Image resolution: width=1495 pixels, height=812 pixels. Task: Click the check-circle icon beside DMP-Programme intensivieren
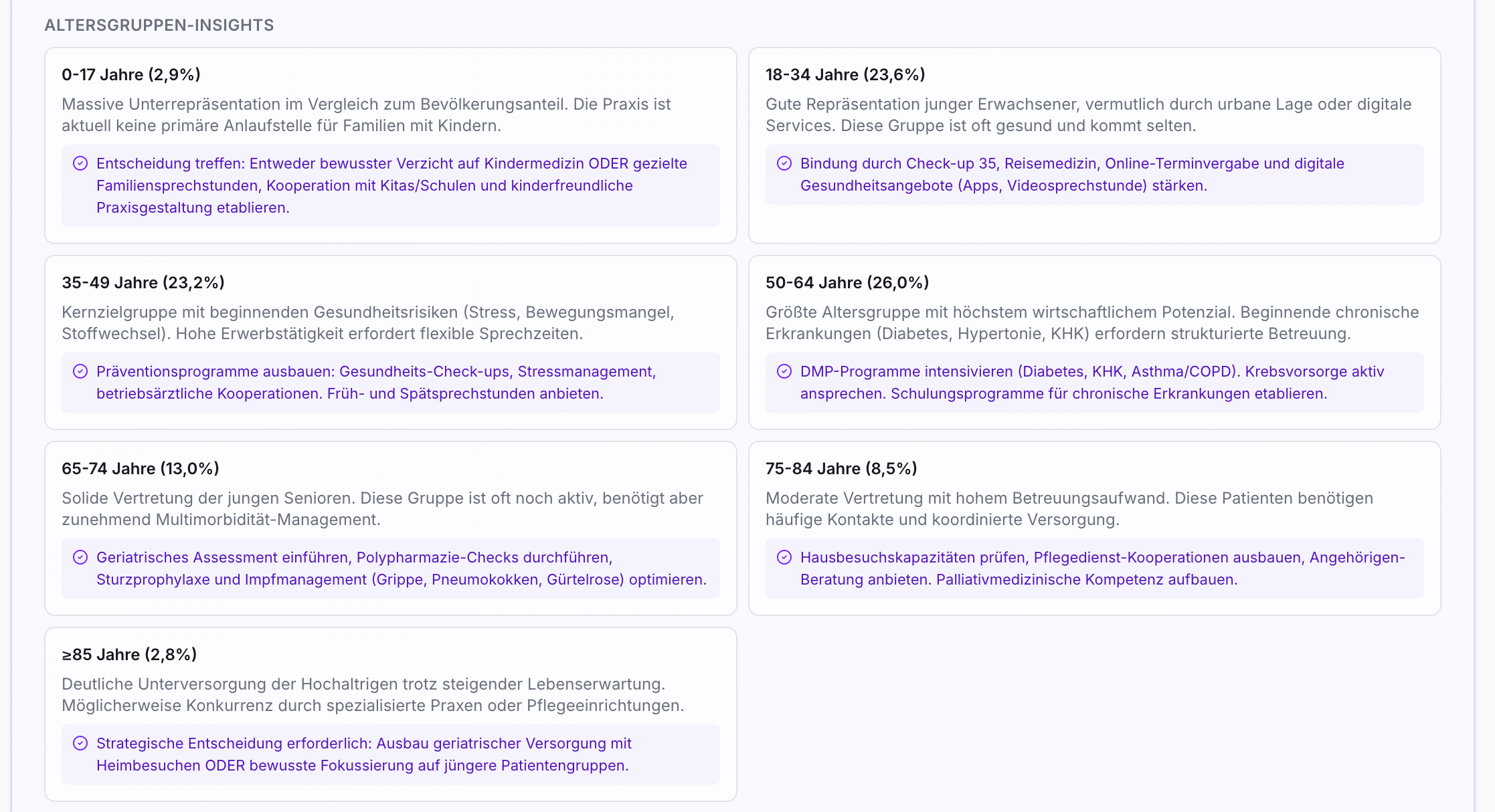(784, 371)
